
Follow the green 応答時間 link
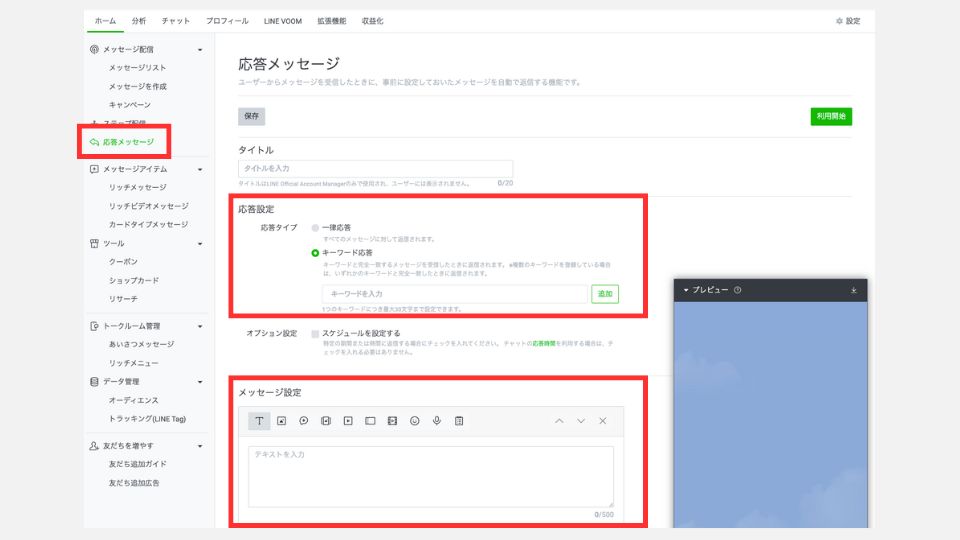tap(544, 343)
